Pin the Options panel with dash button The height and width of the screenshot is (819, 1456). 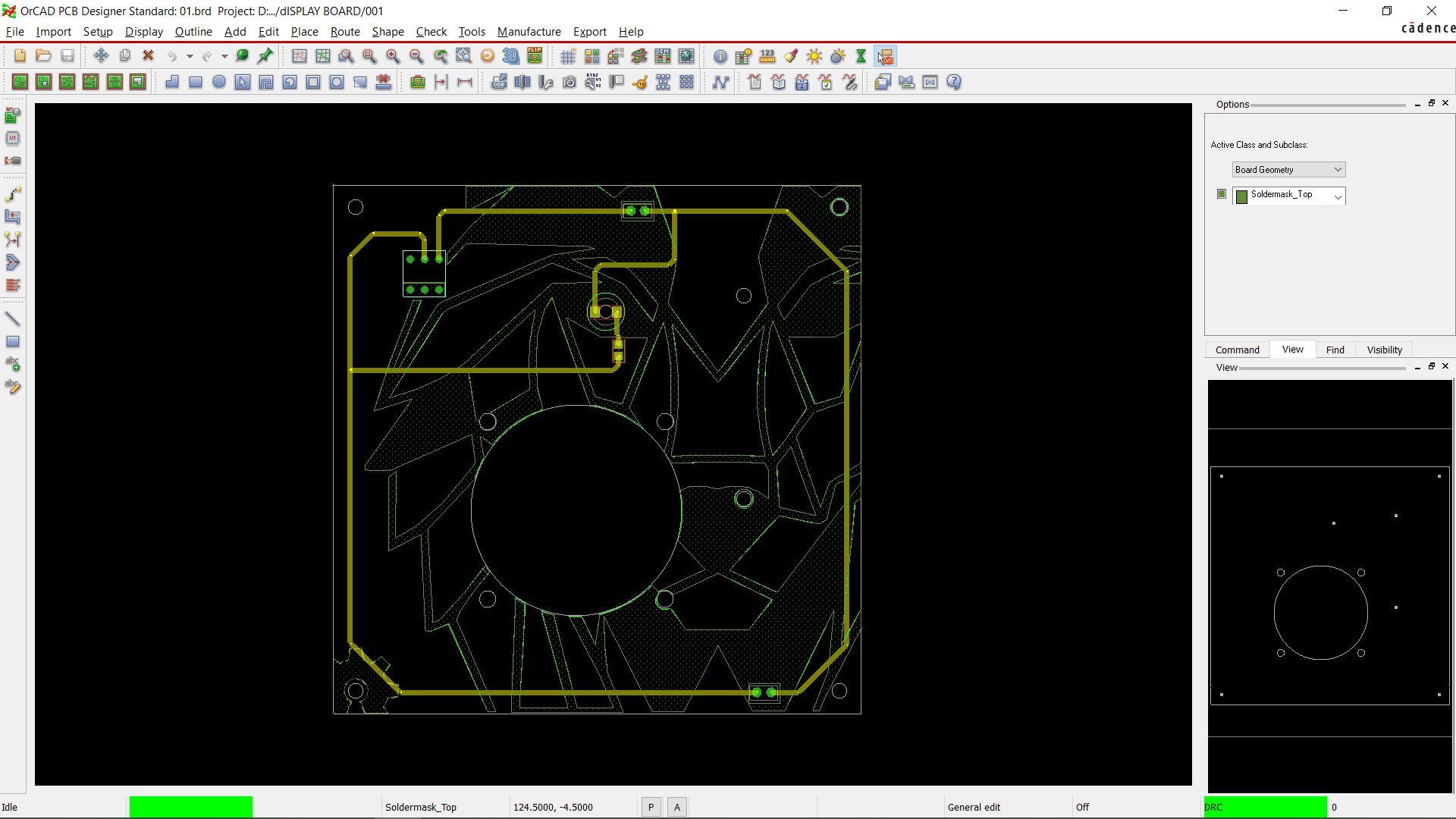tap(1417, 104)
